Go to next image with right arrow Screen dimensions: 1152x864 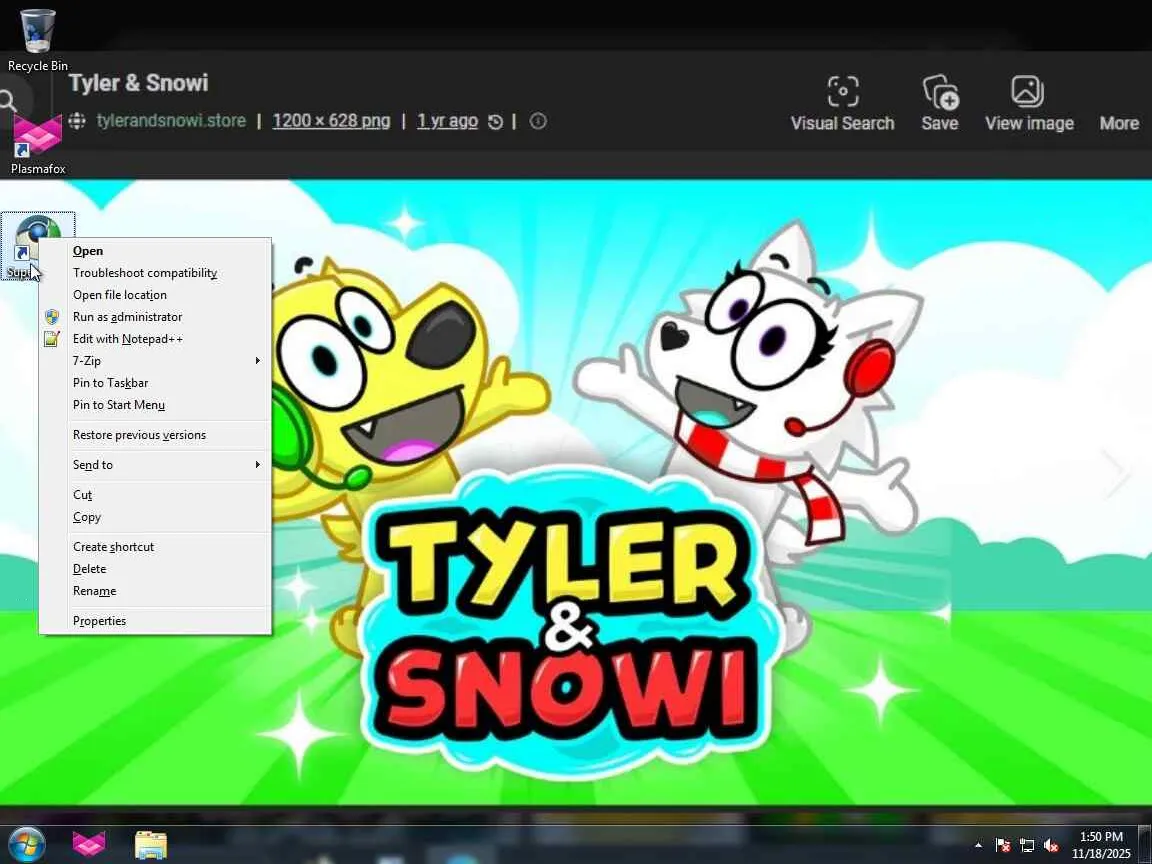1117,473
